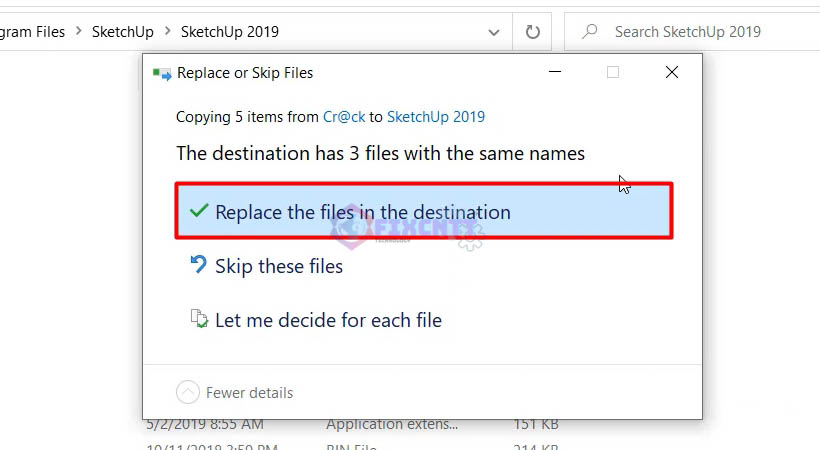This screenshot has height=450, width=820.
Task: Click the blue undo arrow Skip icon
Action: pos(198,265)
